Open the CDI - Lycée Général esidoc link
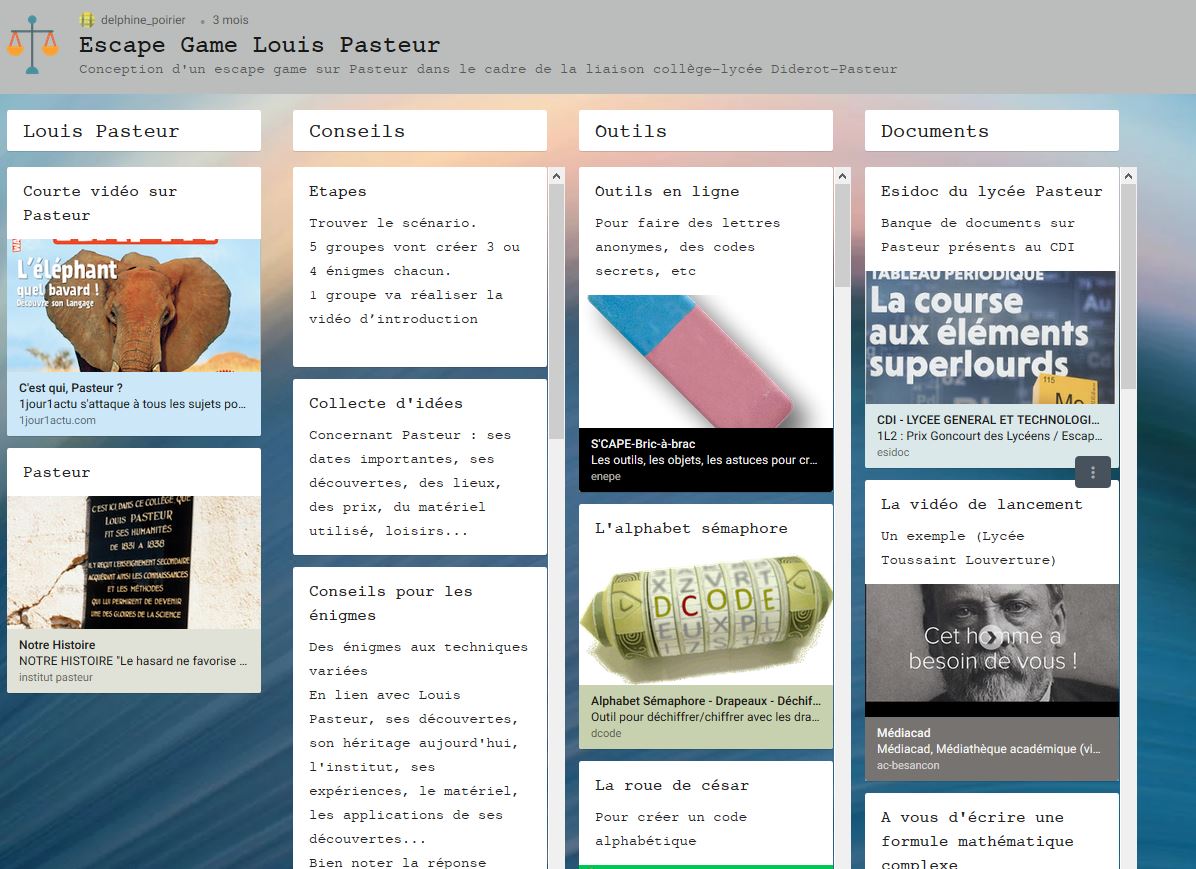 992,436
